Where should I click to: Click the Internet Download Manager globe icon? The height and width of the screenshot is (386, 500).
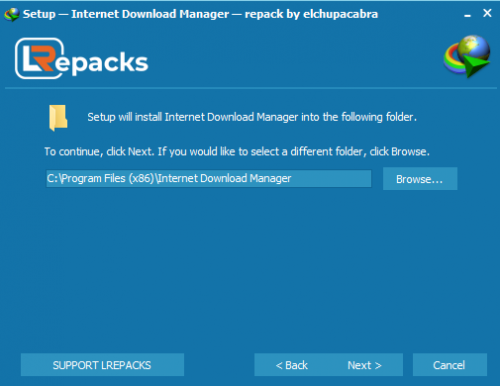coord(467,56)
